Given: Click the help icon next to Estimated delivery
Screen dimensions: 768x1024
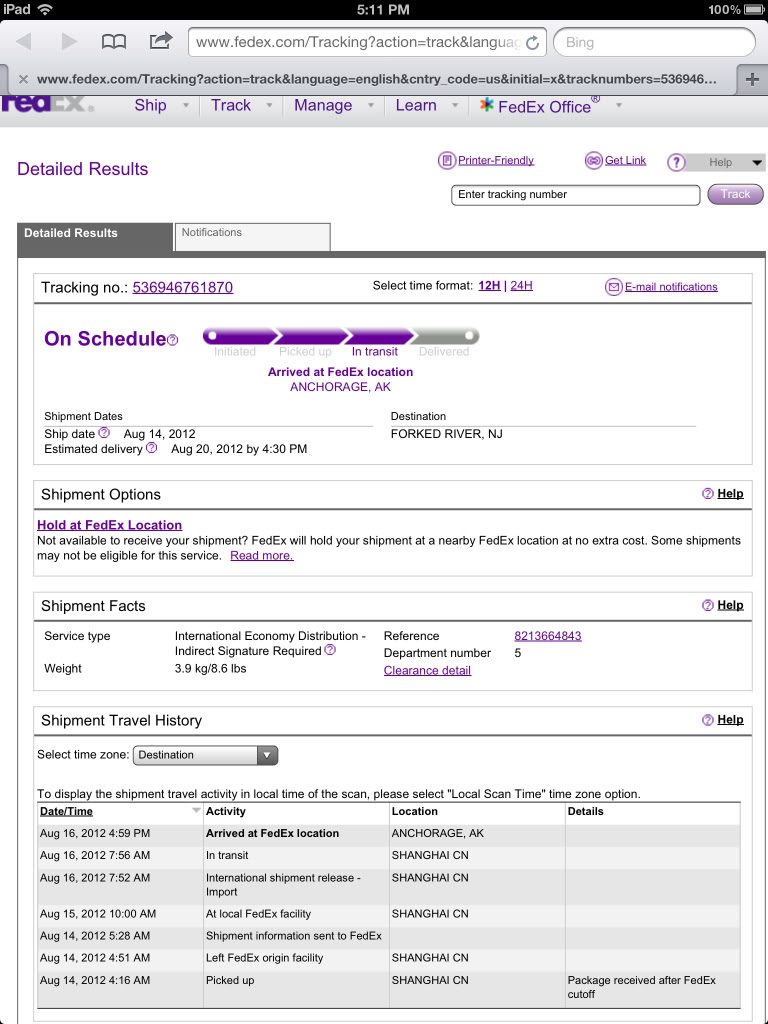Looking at the screenshot, I should pos(152,448).
